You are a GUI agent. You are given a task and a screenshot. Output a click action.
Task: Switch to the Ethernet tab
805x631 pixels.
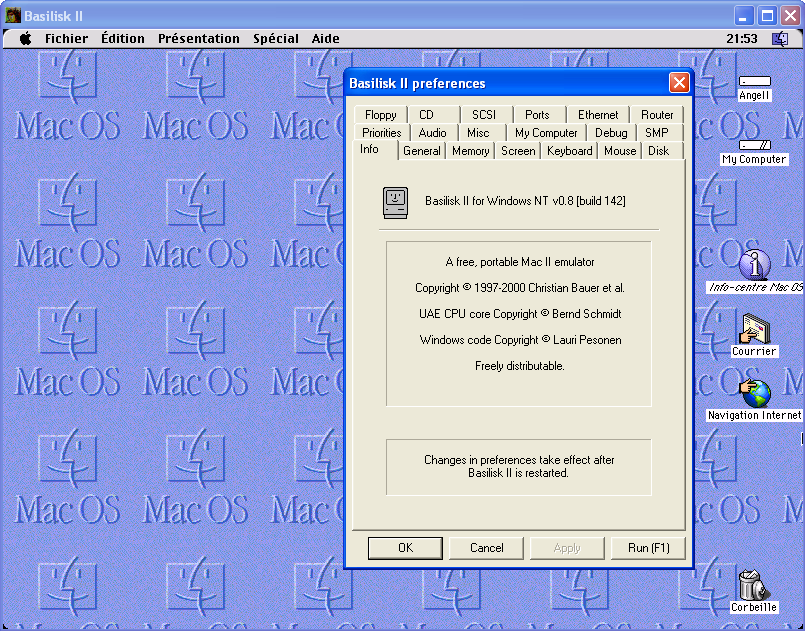(x=598, y=114)
